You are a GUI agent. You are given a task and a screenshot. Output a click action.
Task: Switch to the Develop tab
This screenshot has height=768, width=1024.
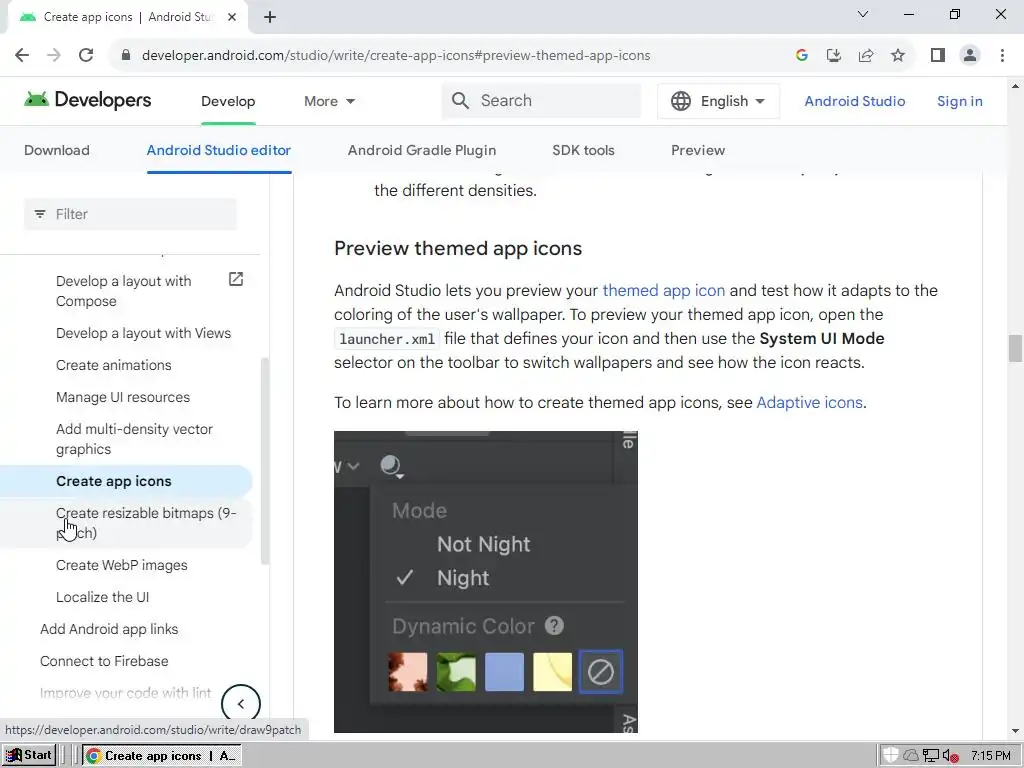(228, 101)
